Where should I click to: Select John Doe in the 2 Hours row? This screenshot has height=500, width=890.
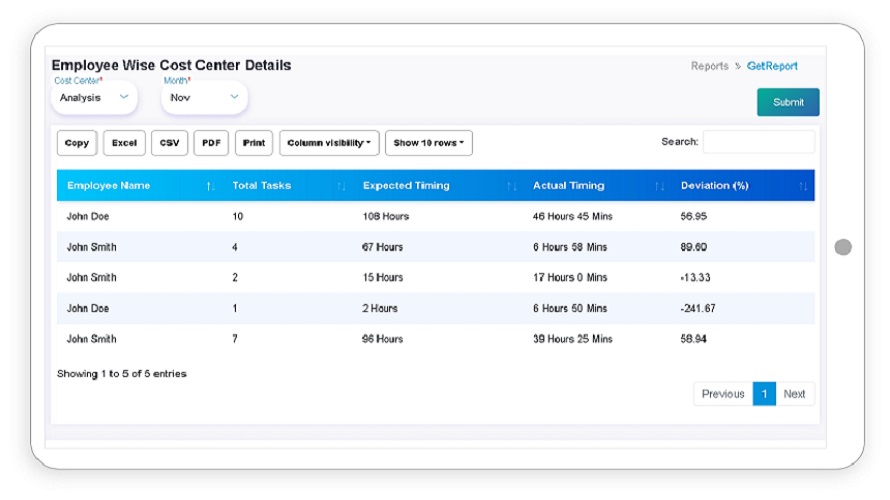pyautogui.click(x=88, y=308)
